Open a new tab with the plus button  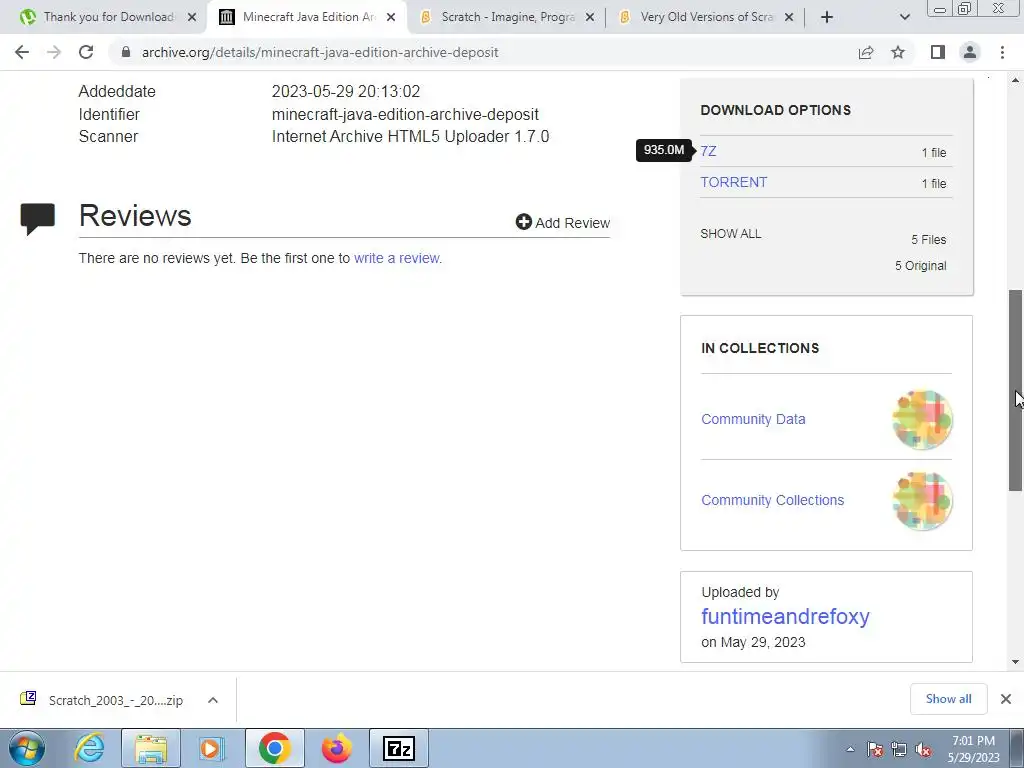click(827, 17)
